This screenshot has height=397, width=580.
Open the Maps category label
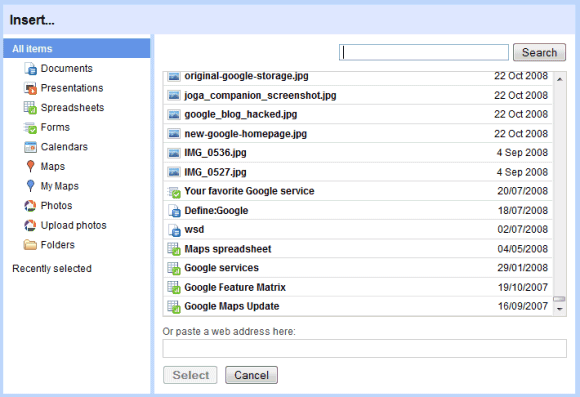pos(53,166)
